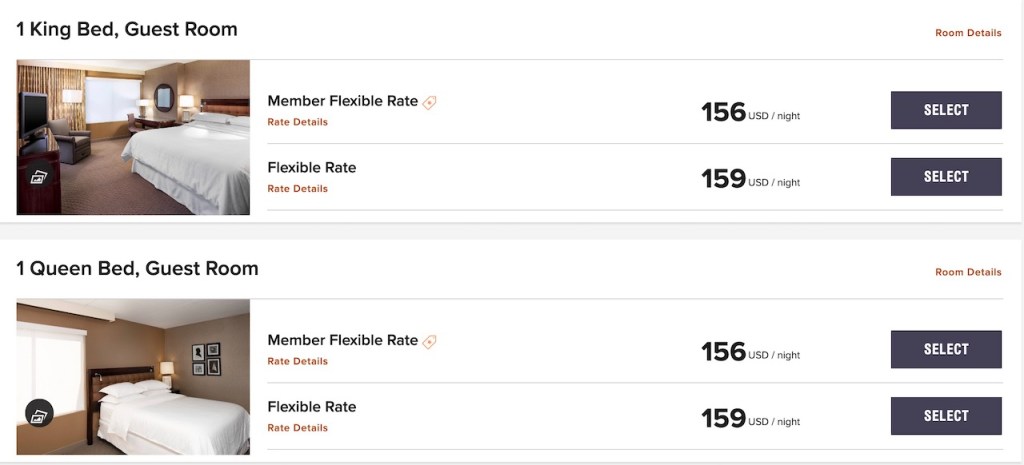This screenshot has height=465, width=1024.
Task: Select King room Flexible Rate at 159 USD
Action: [945, 177]
